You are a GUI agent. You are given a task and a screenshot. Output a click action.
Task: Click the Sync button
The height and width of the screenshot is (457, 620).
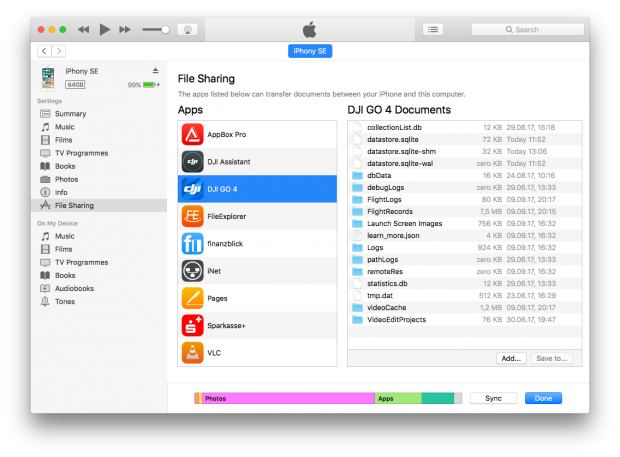[493, 398]
